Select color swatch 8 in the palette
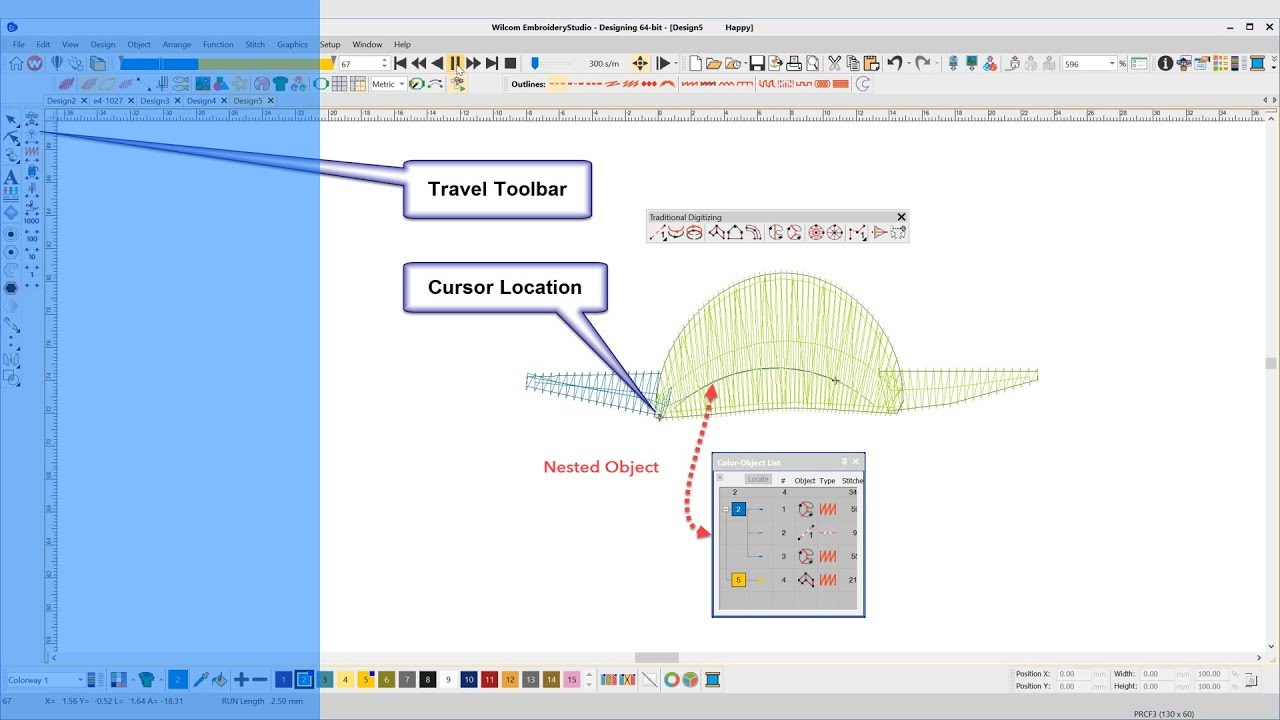This screenshot has width=1280, height=720. tap(428, 680)
